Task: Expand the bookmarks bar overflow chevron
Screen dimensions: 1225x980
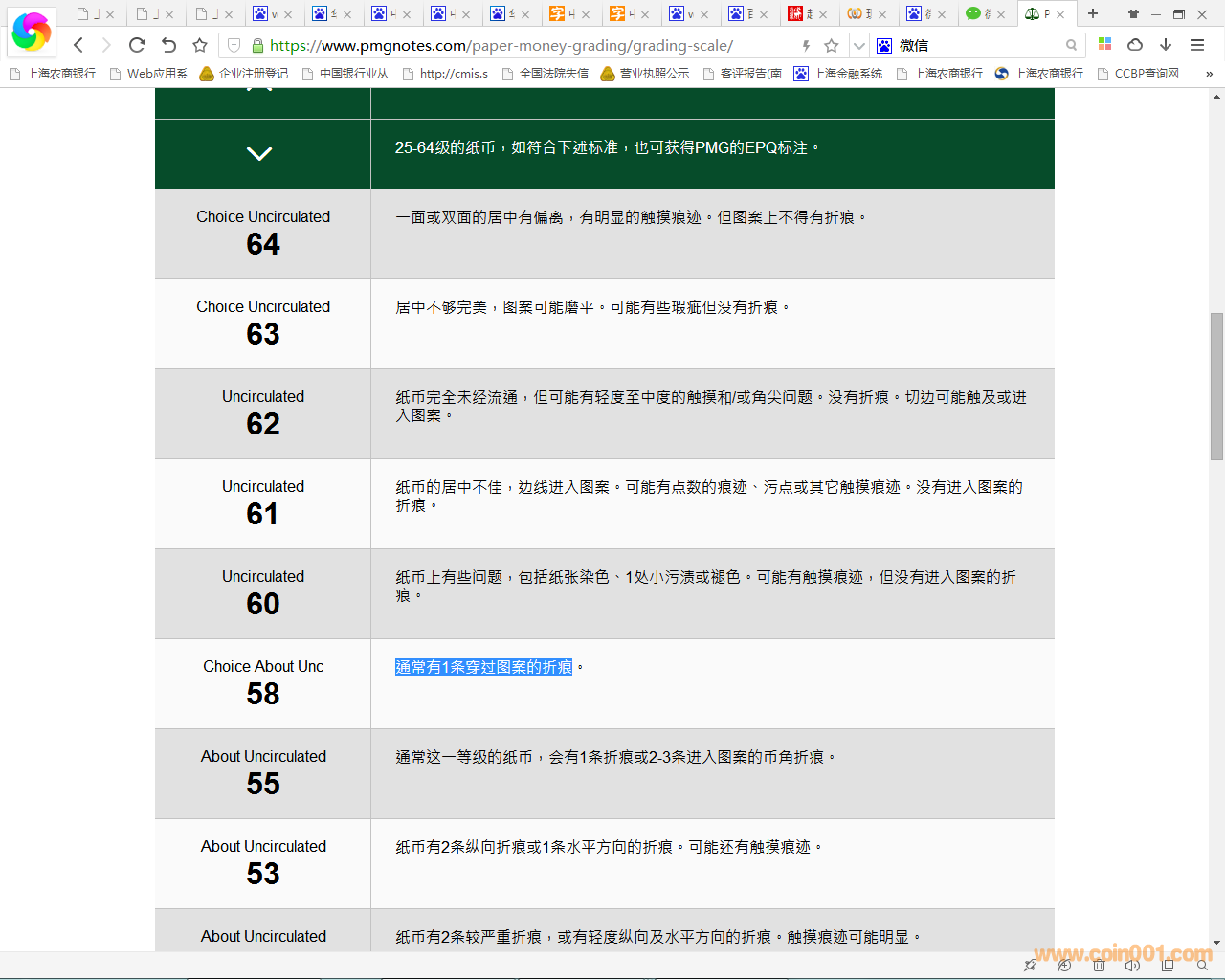Action: point(1209,74)
